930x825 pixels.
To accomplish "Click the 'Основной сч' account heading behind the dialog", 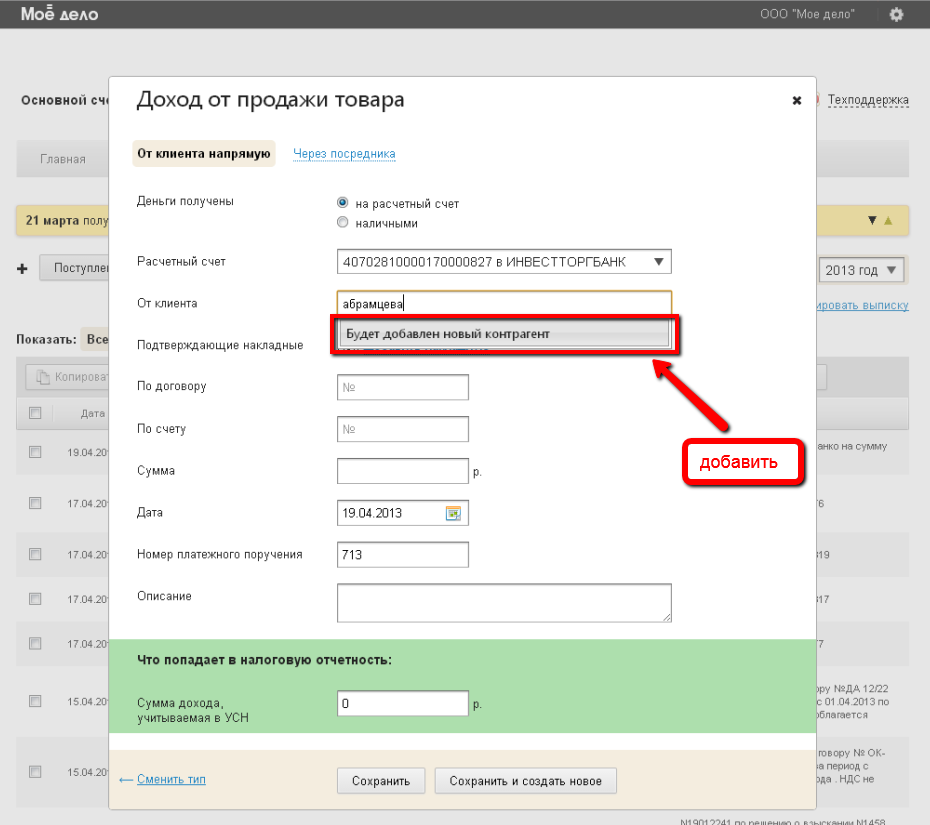I will (x=65, y=100).
